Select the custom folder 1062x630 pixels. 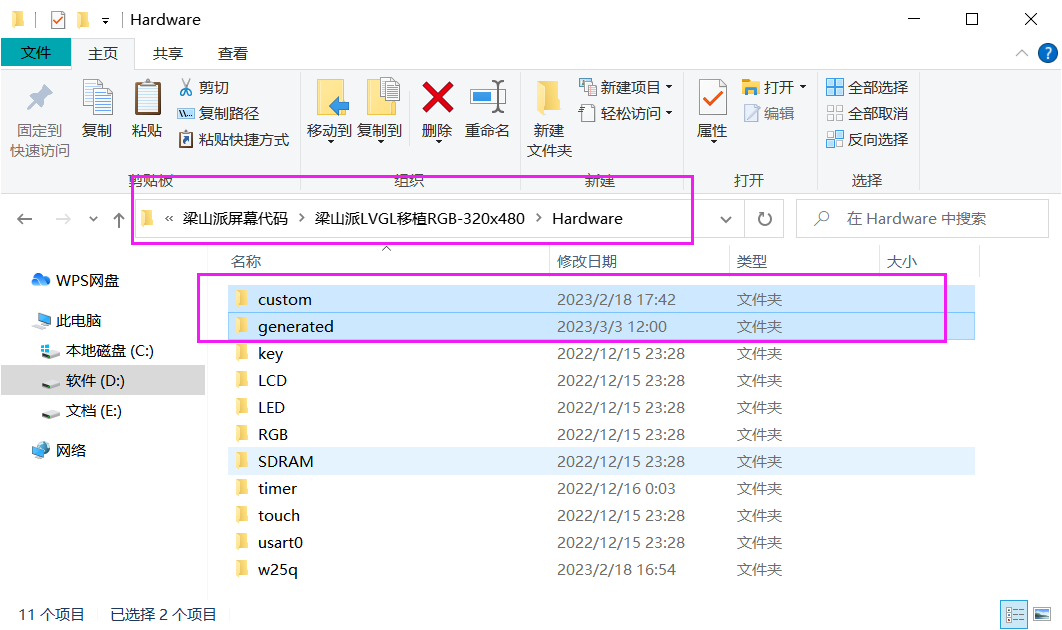coord(601,299)
